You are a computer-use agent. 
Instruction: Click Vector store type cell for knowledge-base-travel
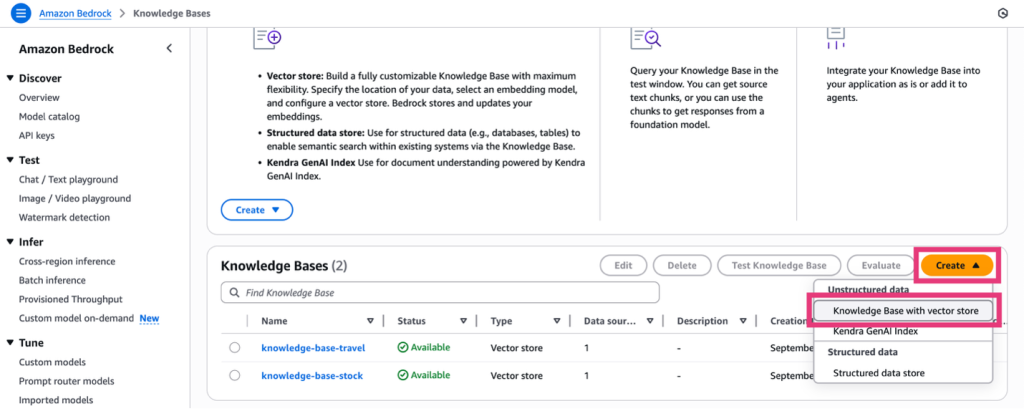pos(517,348)
